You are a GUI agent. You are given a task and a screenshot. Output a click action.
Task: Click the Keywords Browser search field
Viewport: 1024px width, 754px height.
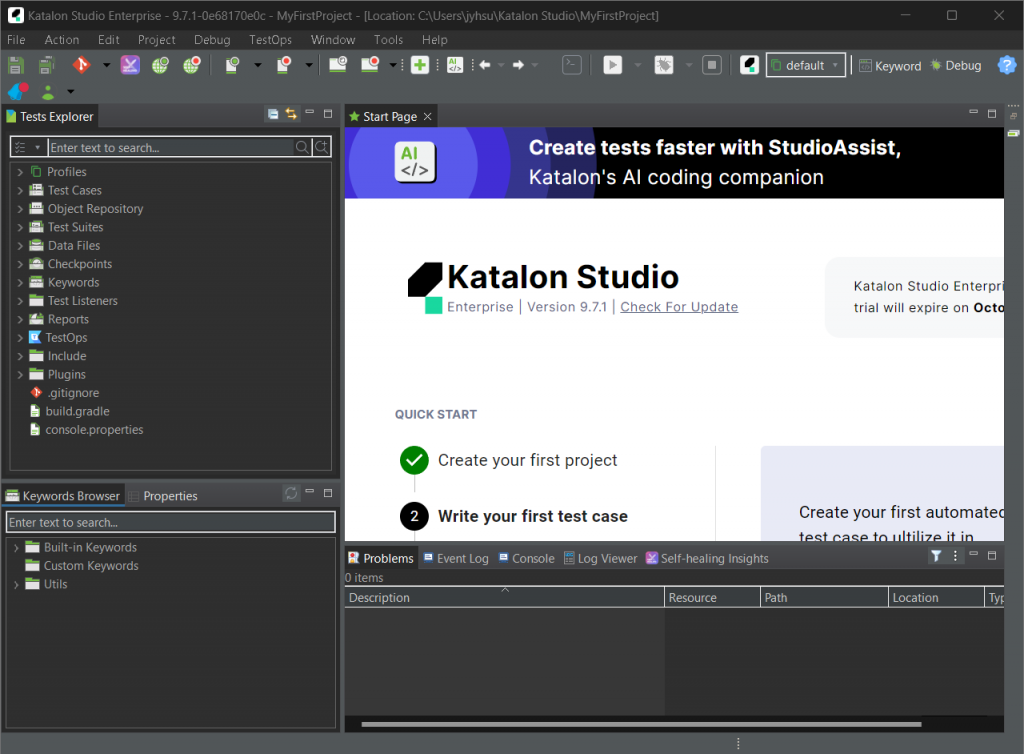[x=170, y=522]
